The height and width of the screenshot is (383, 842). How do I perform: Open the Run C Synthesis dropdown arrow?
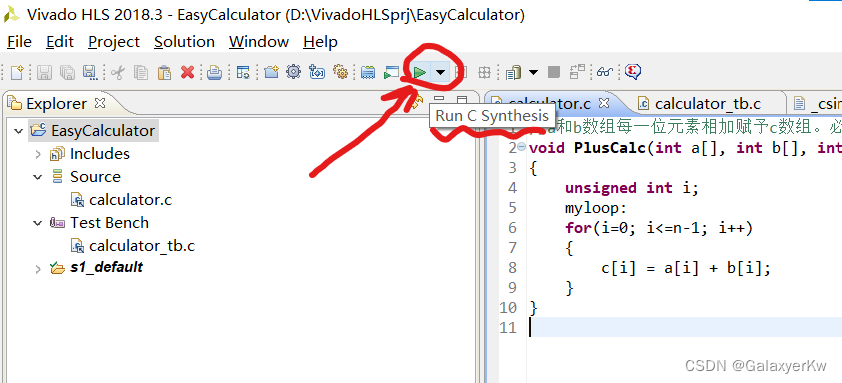440,72
